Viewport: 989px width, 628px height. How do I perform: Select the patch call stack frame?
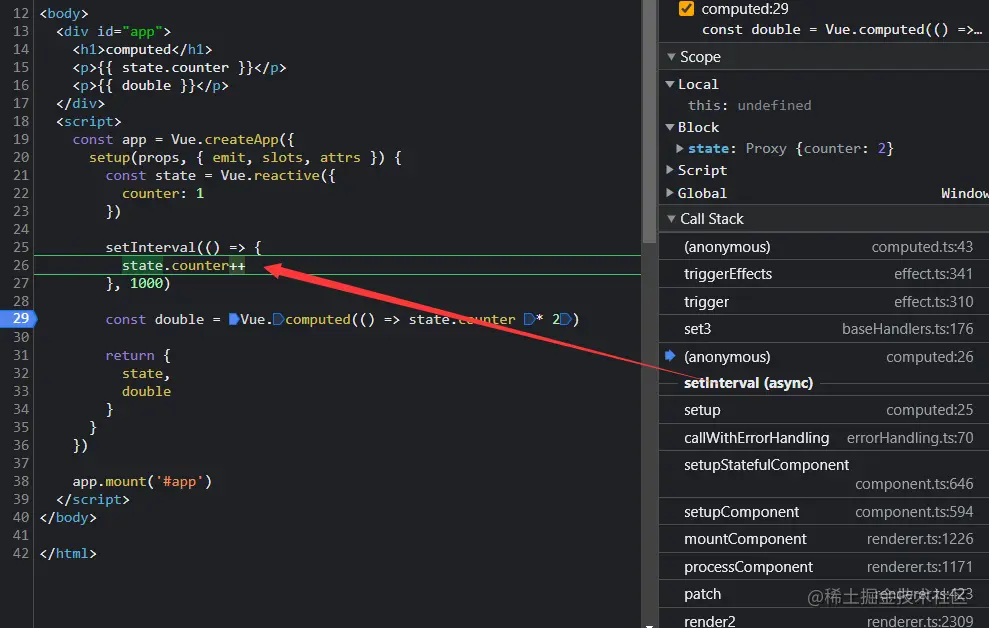824,594
